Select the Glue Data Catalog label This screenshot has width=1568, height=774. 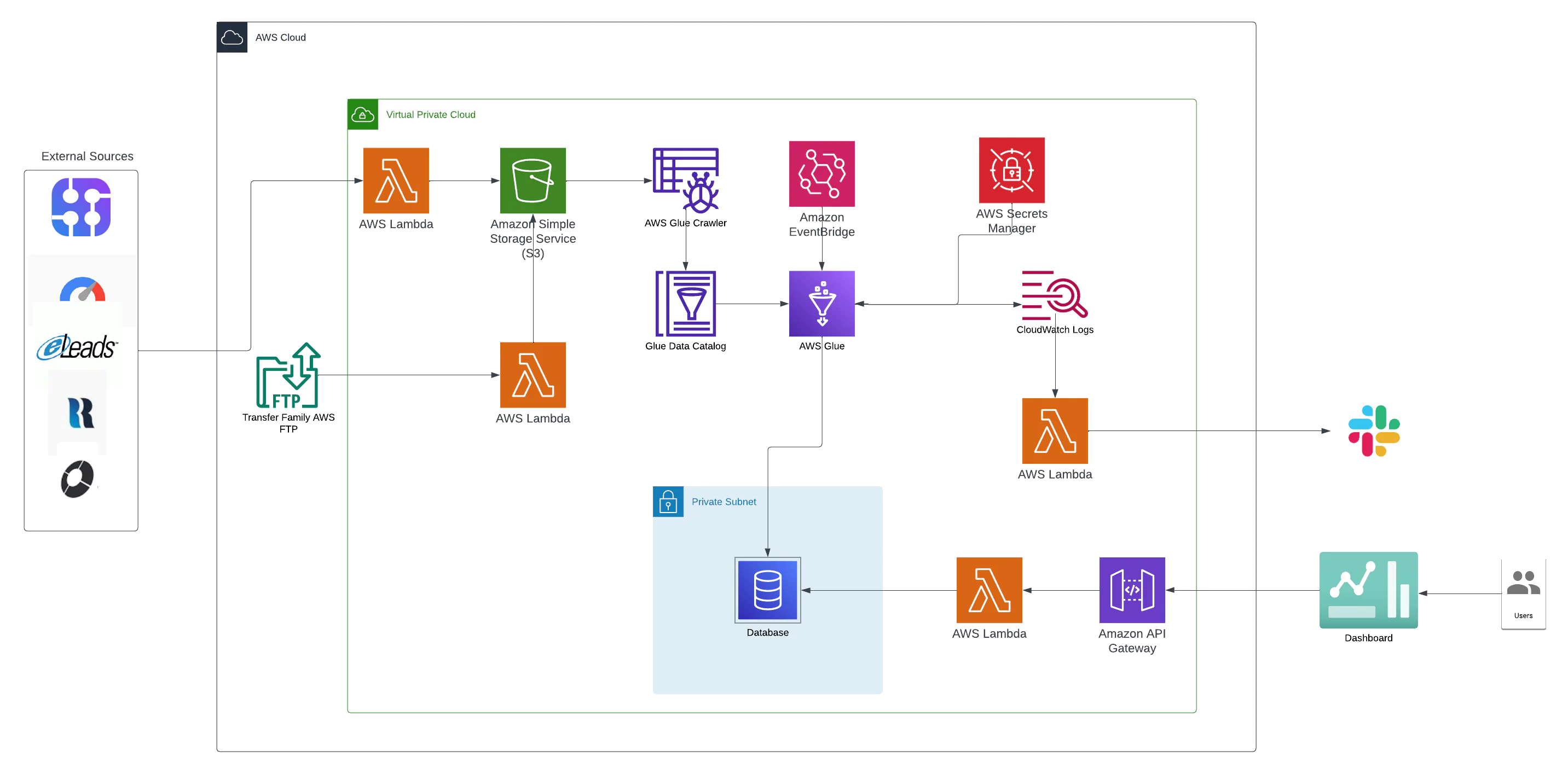click(685, 346)
